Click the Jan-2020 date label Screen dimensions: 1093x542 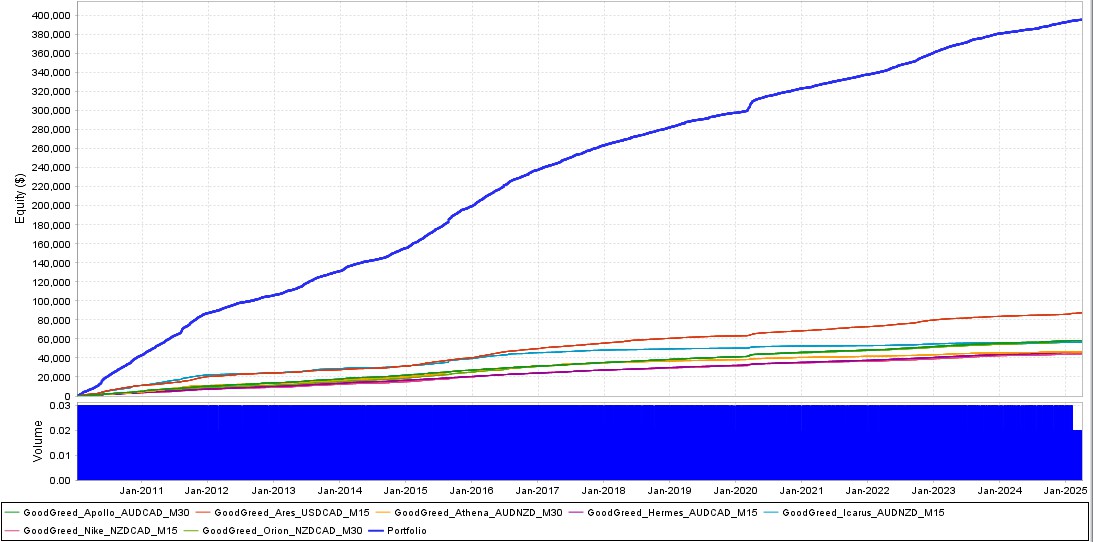point(735,490)
